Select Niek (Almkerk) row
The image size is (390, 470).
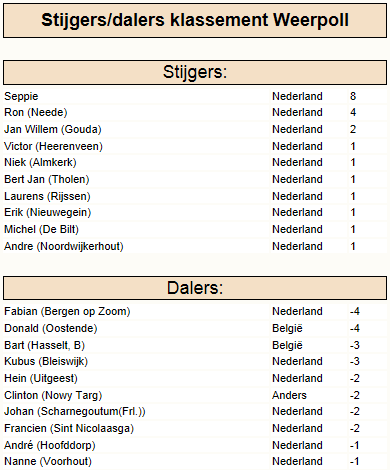(195, 162)
